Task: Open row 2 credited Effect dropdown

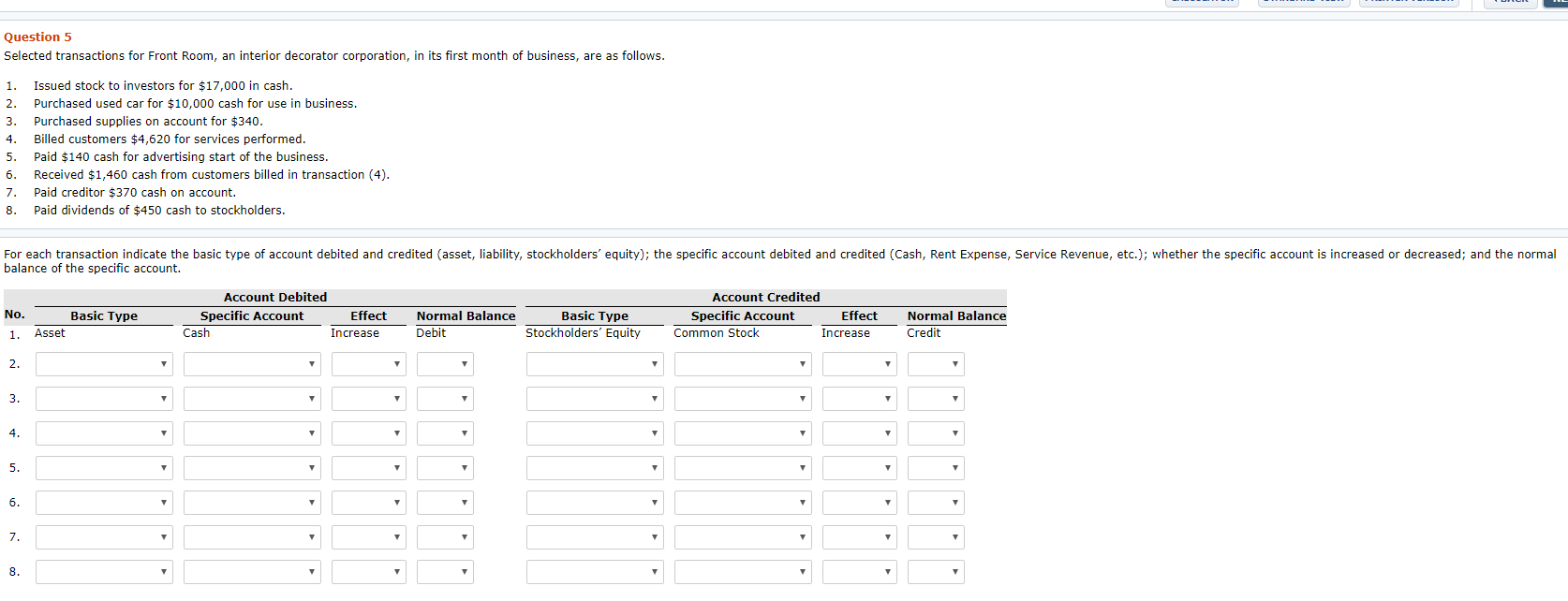Action: (860, 364)
